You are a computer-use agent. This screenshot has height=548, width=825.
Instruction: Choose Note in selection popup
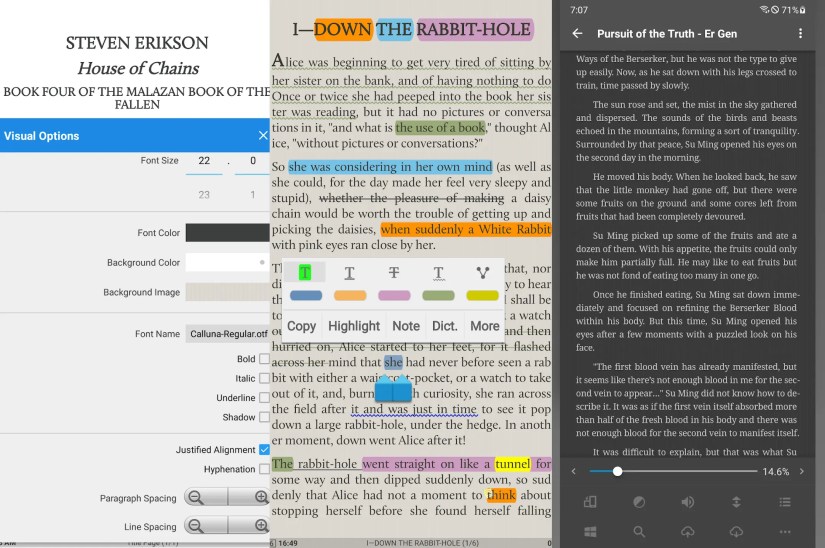[406, 326]
